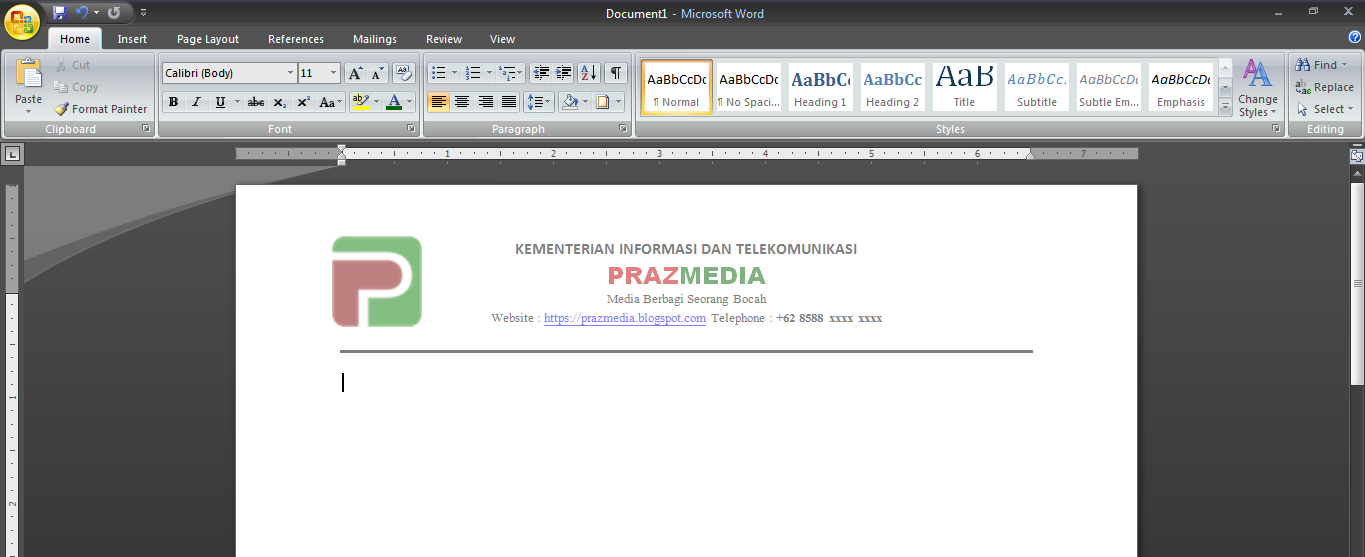Cut the selection
The width and height of the screenshot is (1365, 557).
point(72,65)
